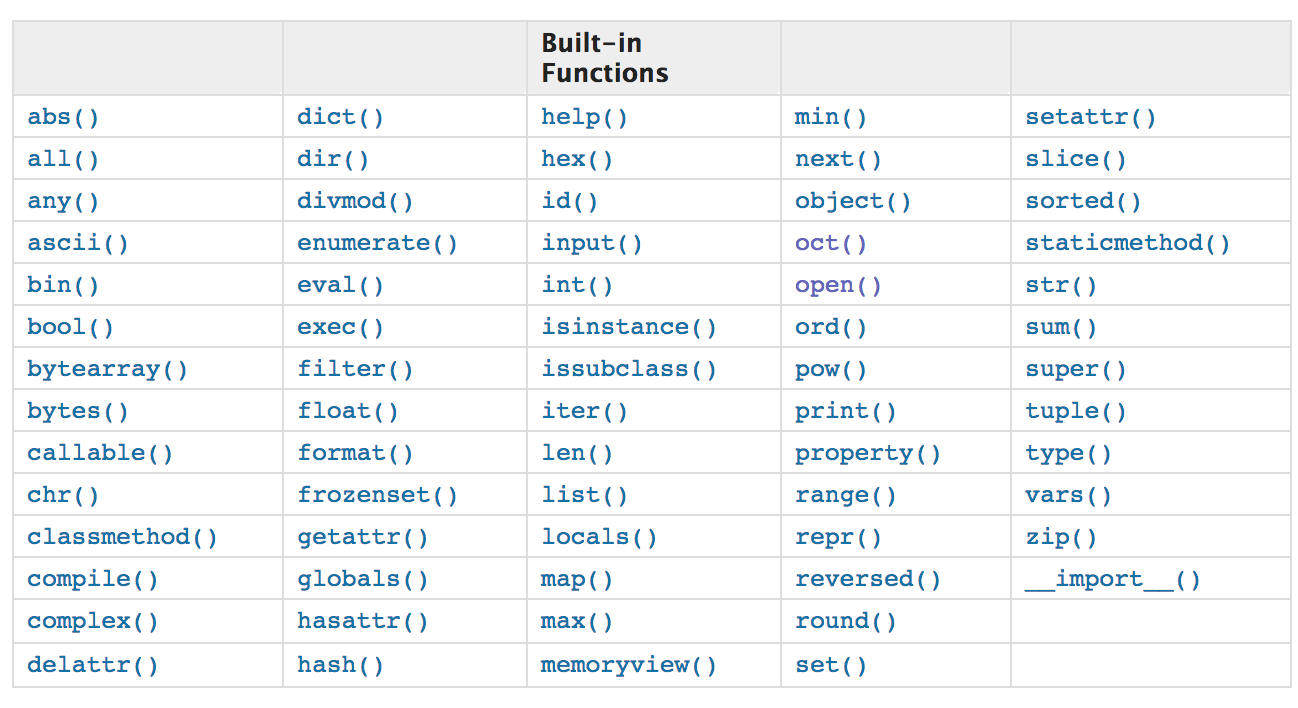Follow the hash() link

340,666
